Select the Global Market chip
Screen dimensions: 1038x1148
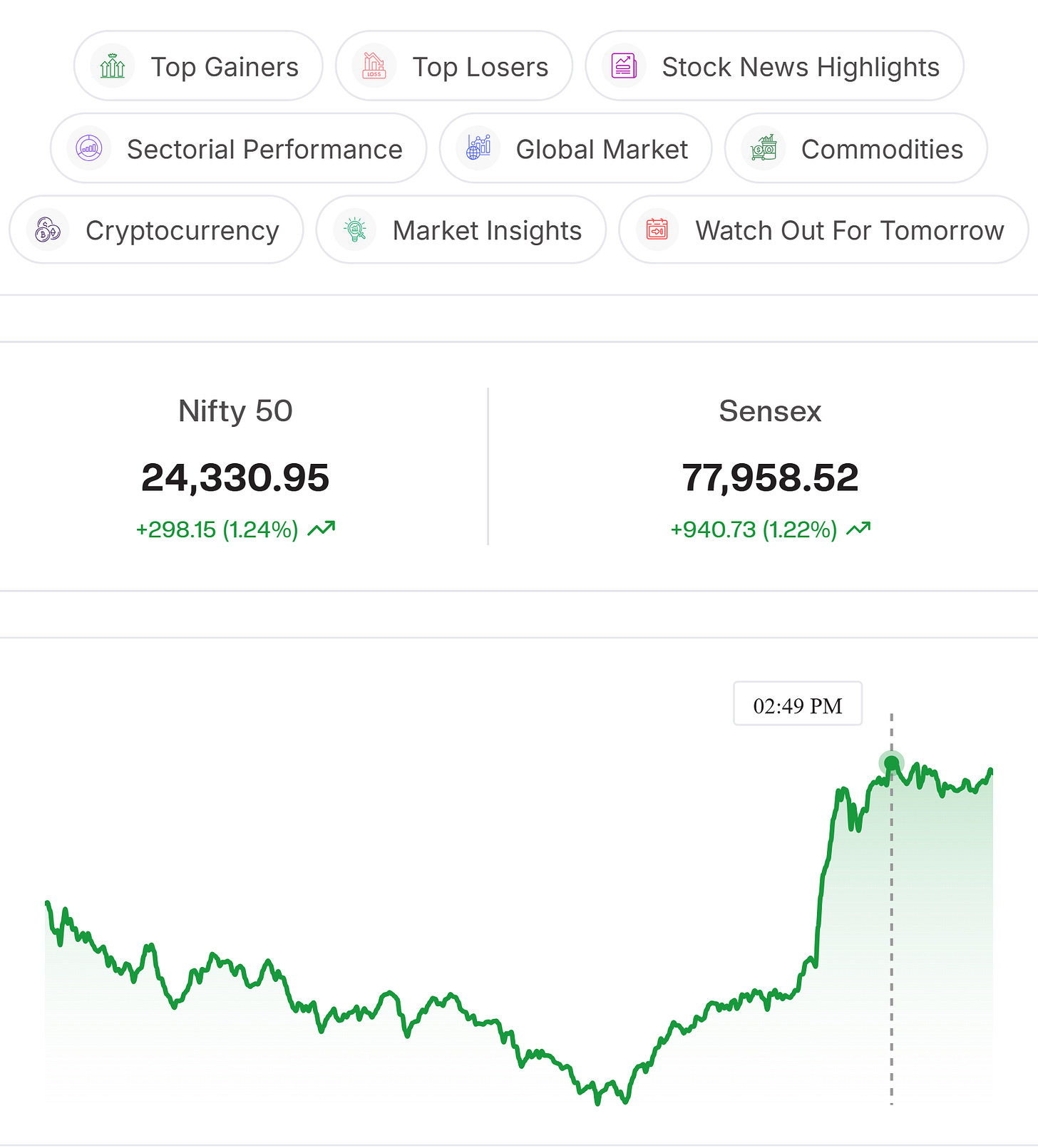tap(575, 148)
